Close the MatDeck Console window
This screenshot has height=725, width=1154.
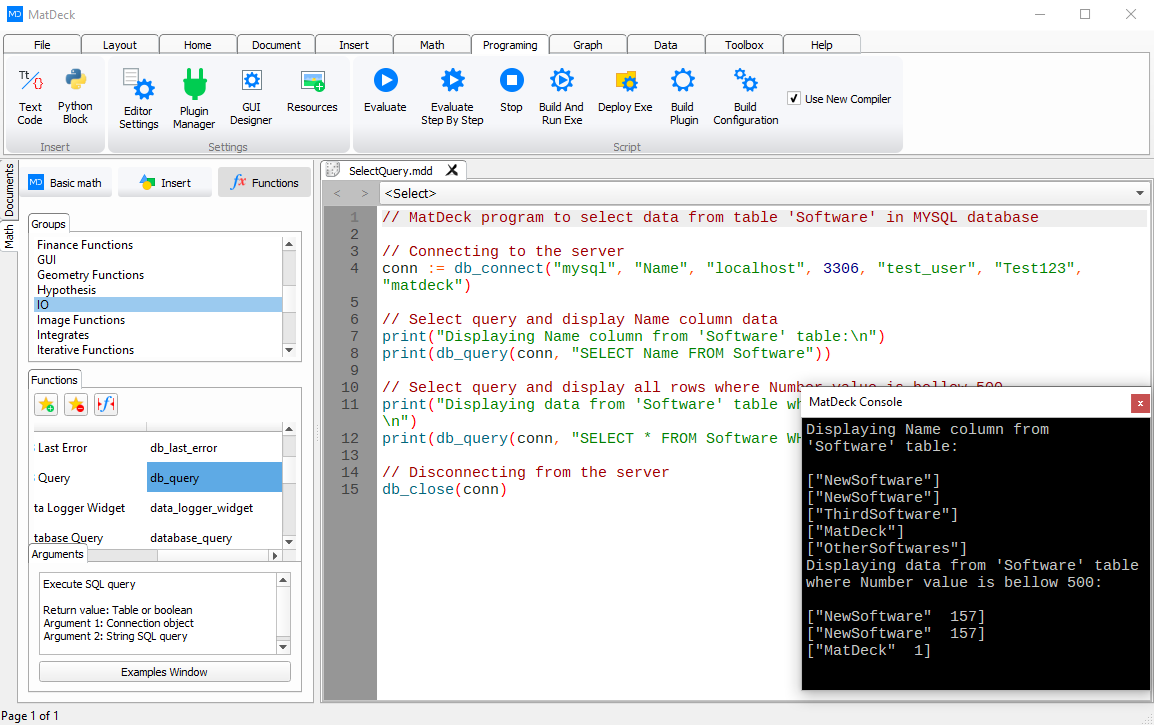click(x=1140, y=403)
